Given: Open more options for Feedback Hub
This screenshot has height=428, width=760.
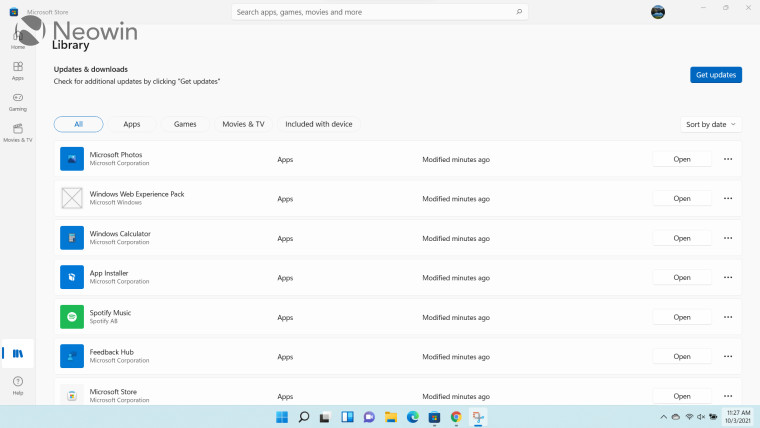Looking at the screenshot, I should click(x=728, y=356).
